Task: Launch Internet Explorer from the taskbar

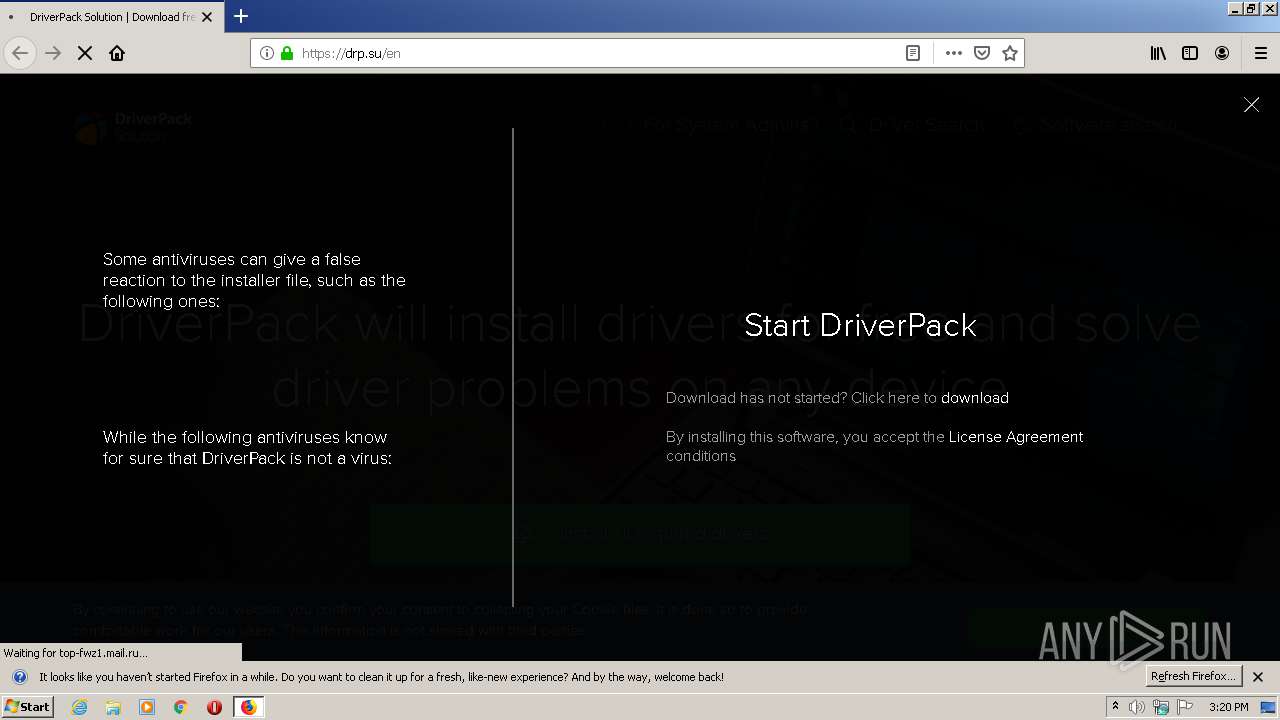Action: pyautogui.click(x=80, y=707)
